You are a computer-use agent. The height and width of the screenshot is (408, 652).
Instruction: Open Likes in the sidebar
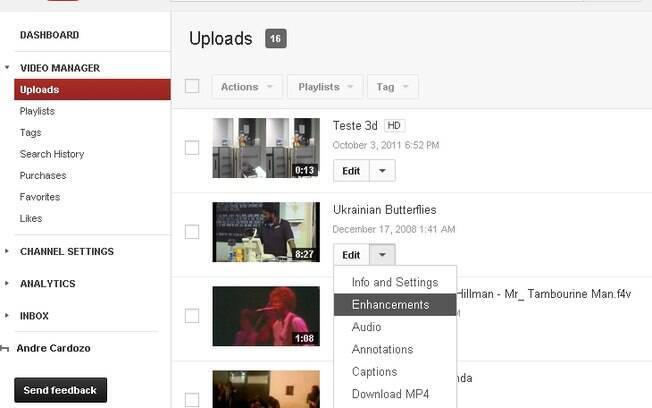(x=31, y=218)
